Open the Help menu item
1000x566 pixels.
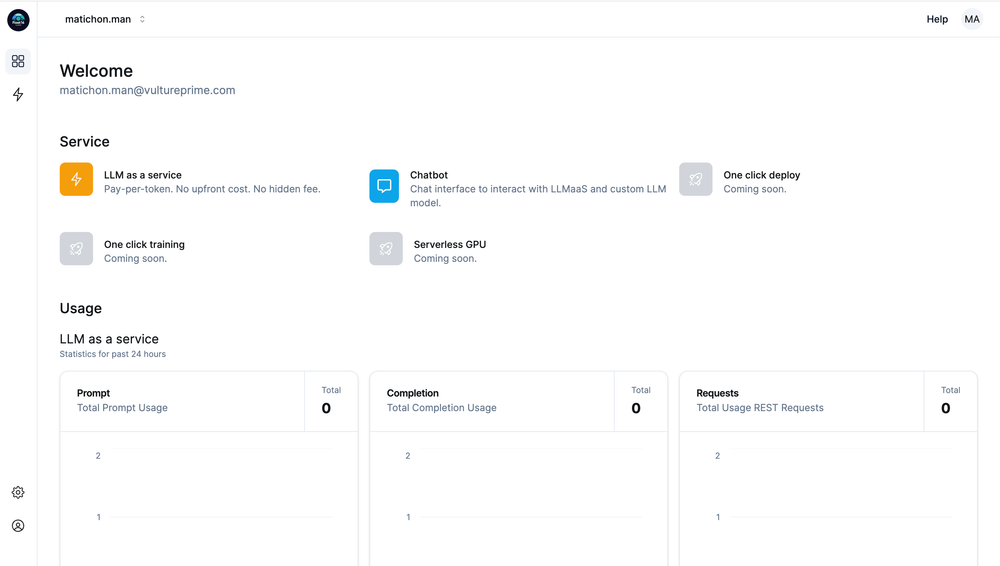pyautogui.click(x=937, y=19)
